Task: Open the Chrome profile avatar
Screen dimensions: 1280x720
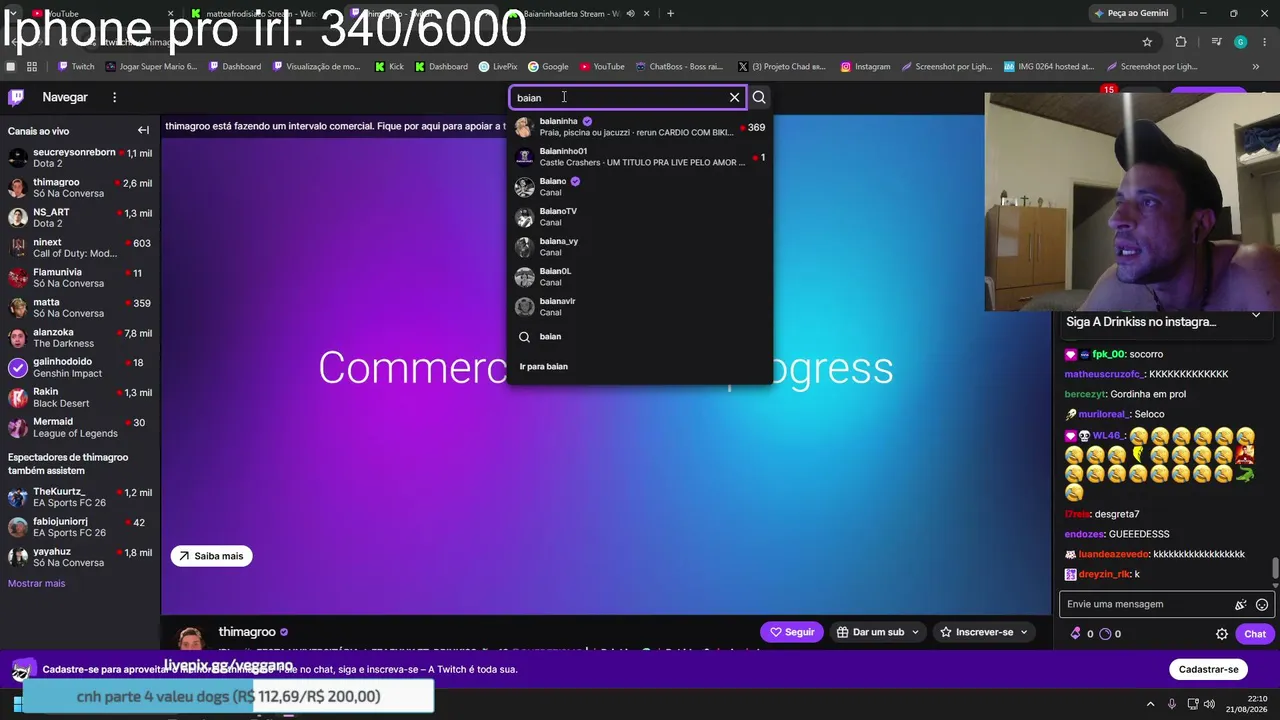Action: [x=1241, y=42]
